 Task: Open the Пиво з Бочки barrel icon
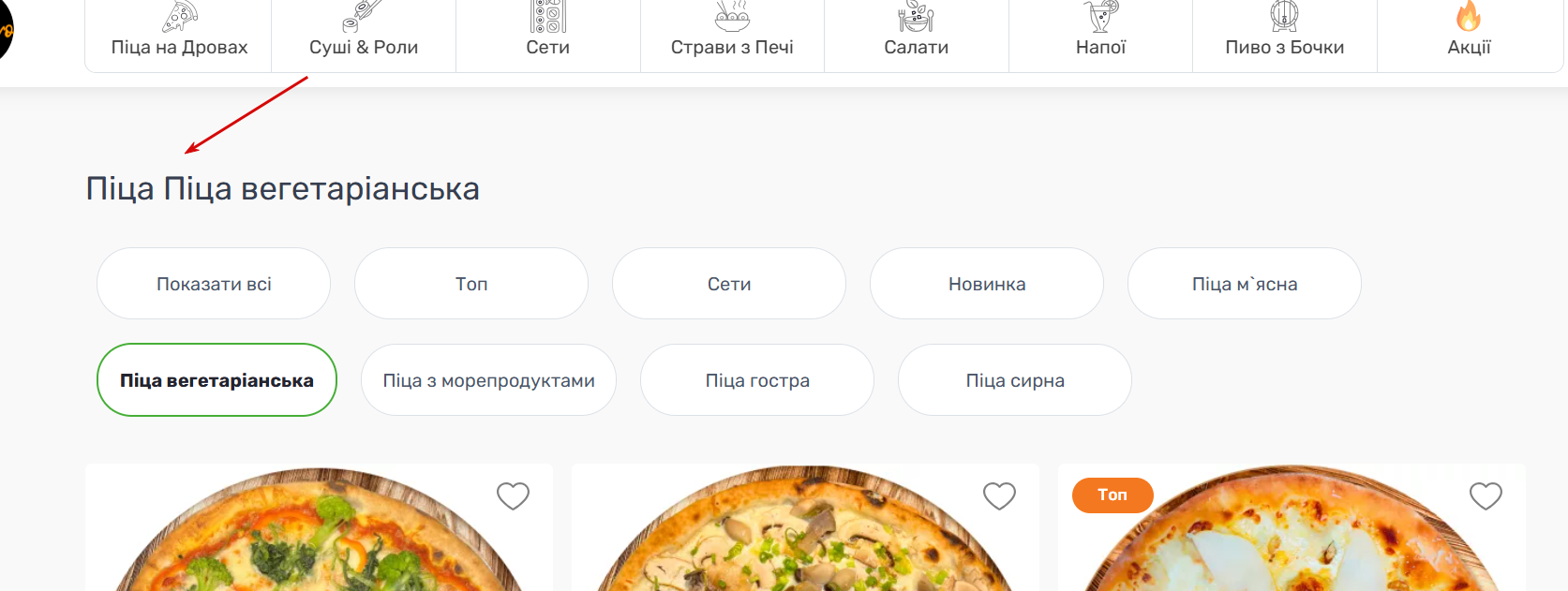pyautogui.click(x=1284, y=16)
